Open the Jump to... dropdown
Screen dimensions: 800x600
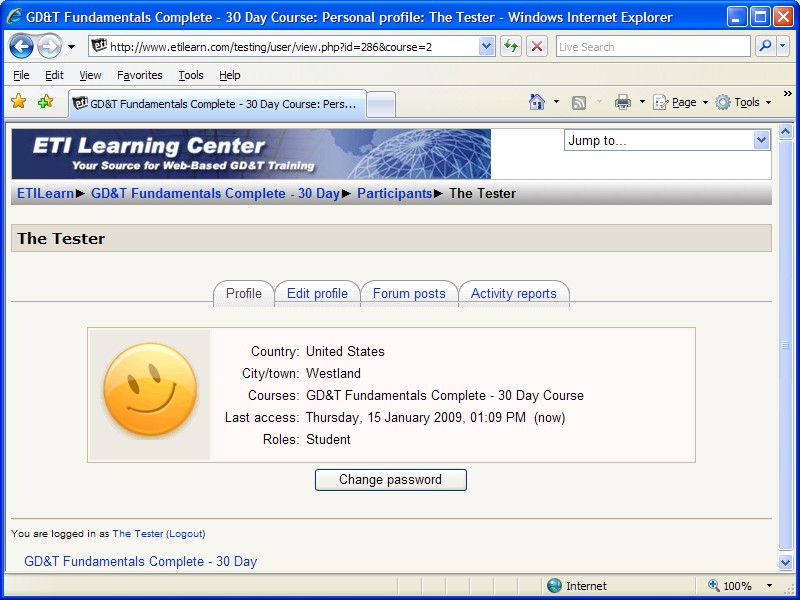coord(667,140)
